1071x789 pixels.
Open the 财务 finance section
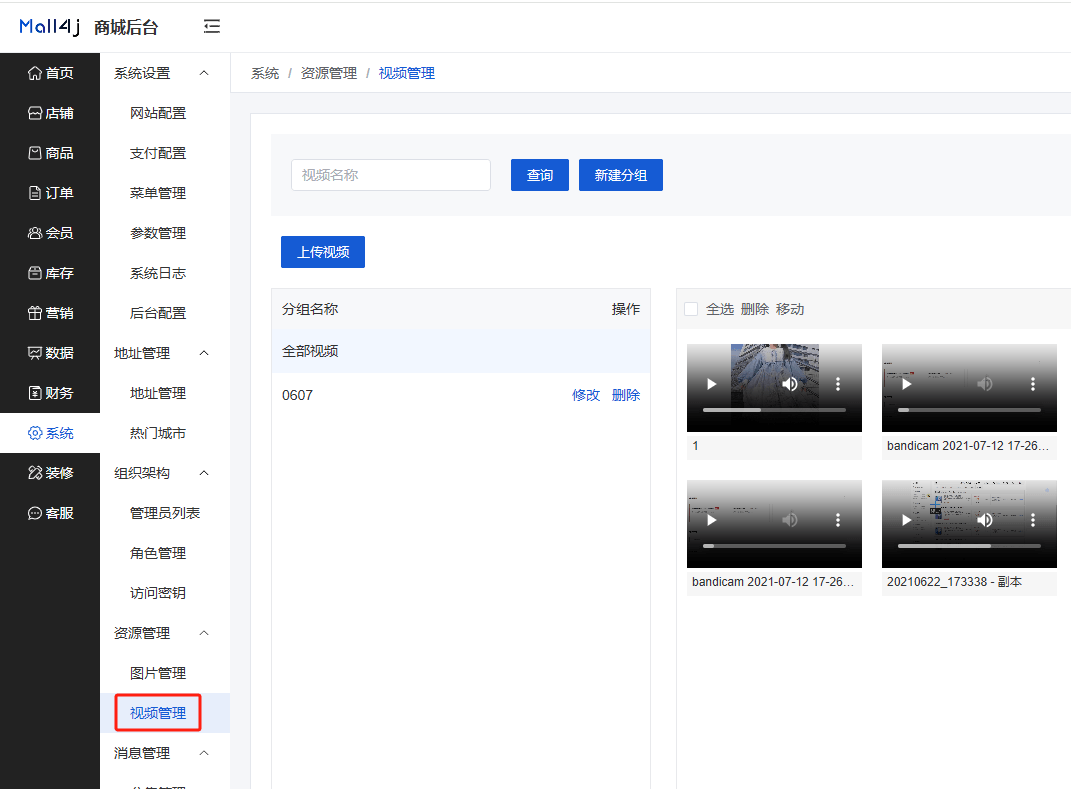50,393
